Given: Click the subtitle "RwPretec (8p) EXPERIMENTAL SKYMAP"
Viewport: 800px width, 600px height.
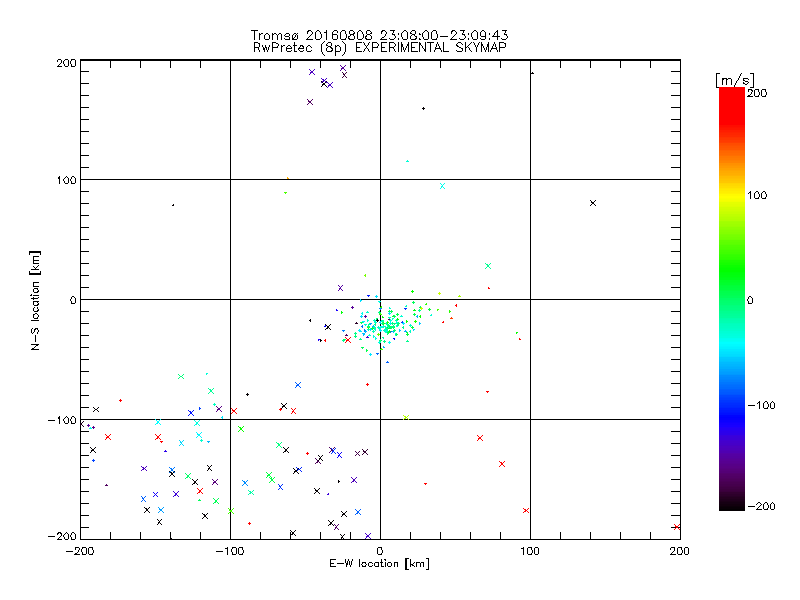Looking at the screenshot, I should coord(380,48).
